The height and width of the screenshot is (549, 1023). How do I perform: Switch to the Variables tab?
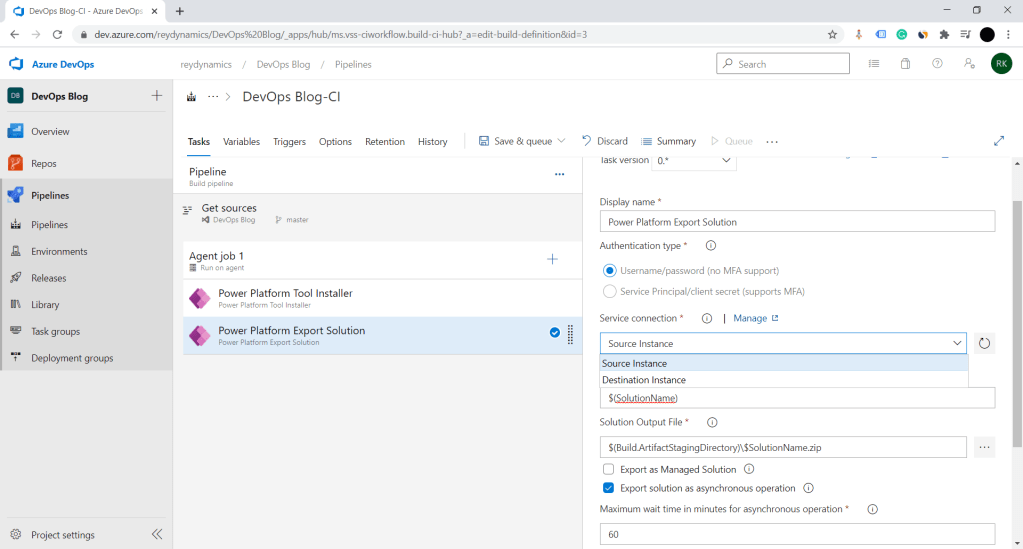241,142
